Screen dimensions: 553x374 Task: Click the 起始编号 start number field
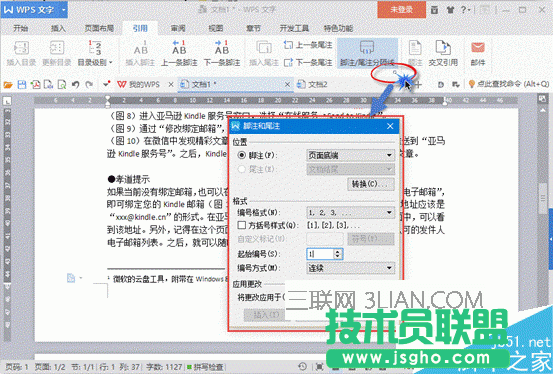320,254
